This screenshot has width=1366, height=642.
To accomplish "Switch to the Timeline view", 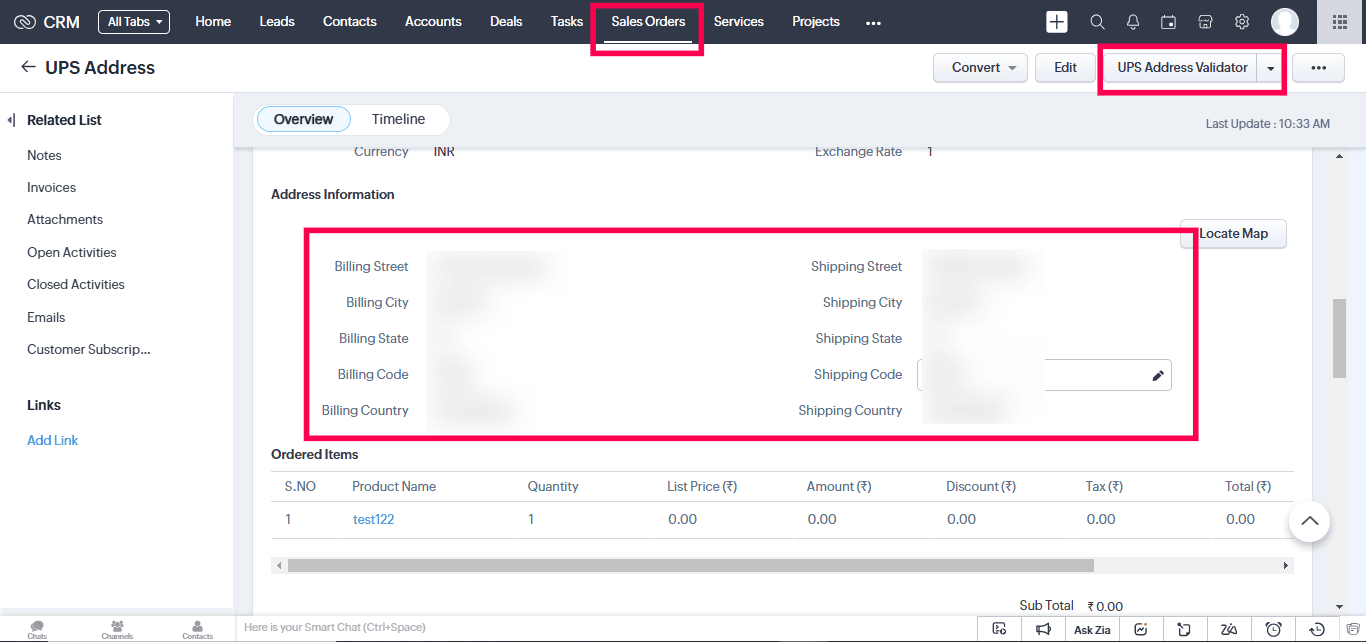I will (399, 119).
